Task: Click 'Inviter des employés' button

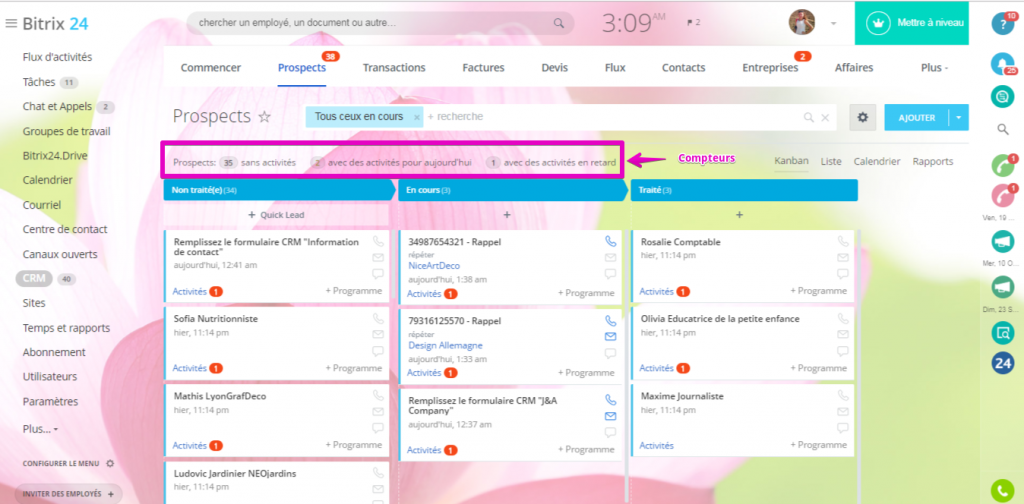Action: 69,494
